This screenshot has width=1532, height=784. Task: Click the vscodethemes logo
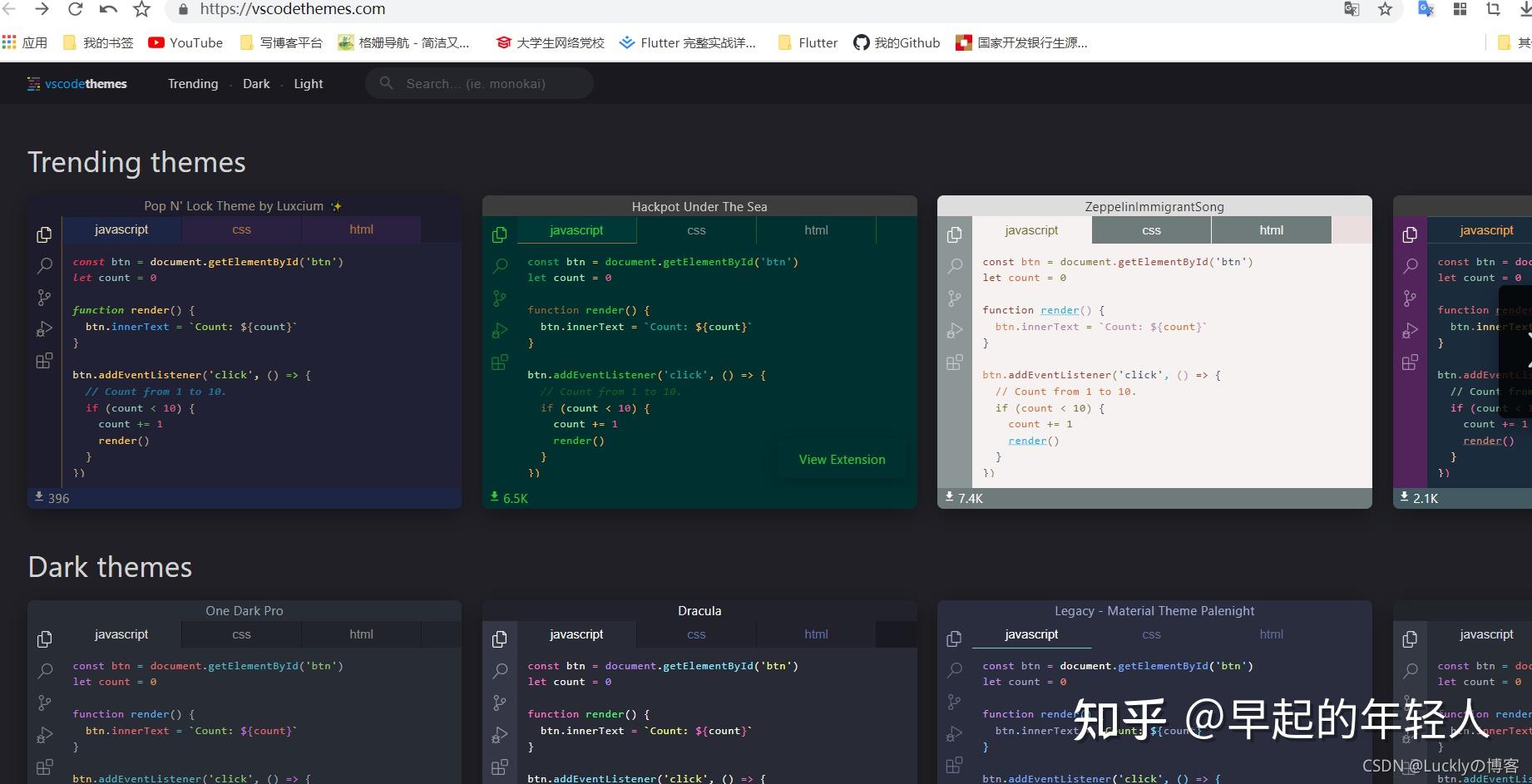[x=77, y=83]
